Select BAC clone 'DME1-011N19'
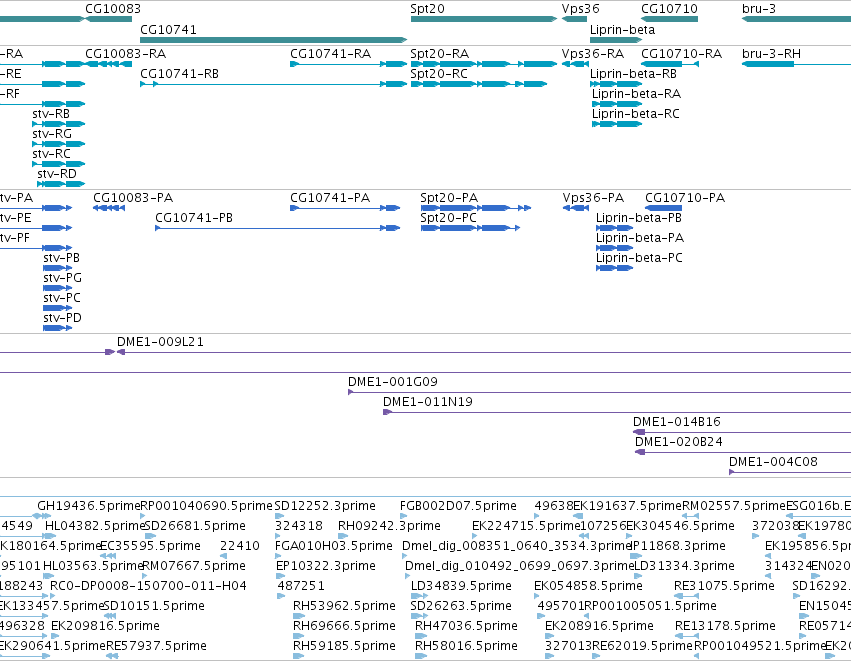The height and width of the screenshot is (661, 851). pos(428,403)
